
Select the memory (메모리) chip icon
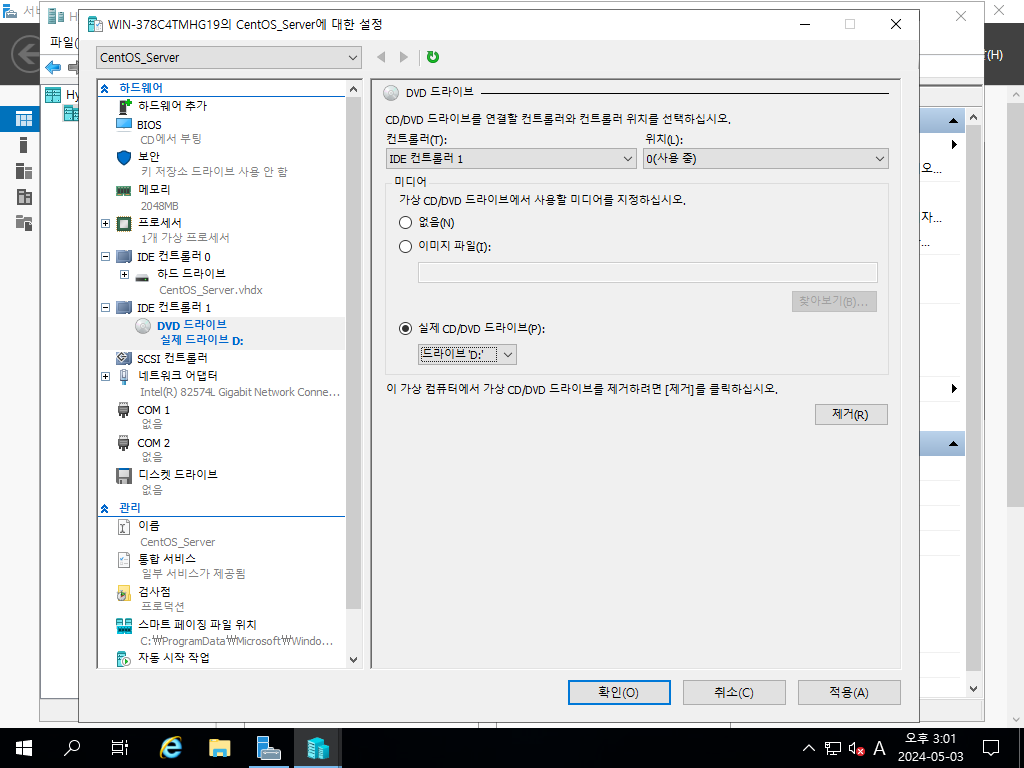pos(123,191)
